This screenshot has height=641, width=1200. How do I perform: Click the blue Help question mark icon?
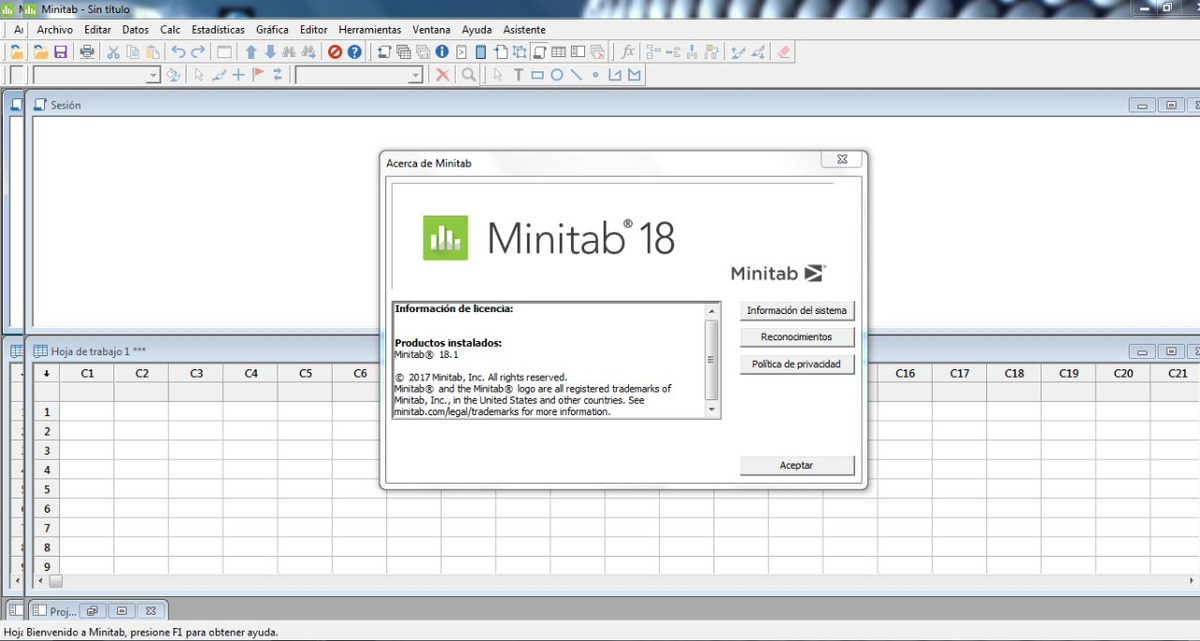coord(354,52)
